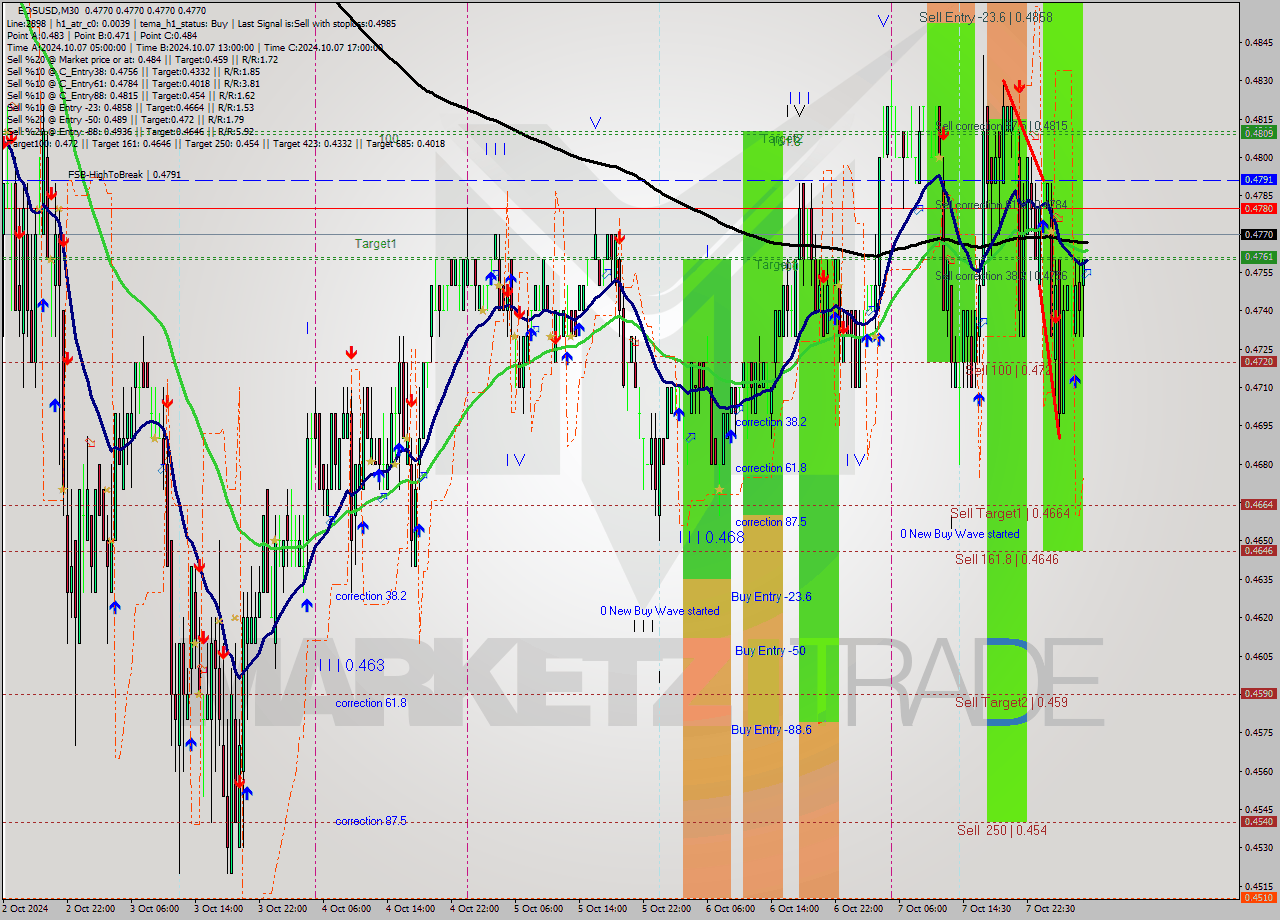Click the '7 Oct 14:30' time axis label

(x=986, y=909)
